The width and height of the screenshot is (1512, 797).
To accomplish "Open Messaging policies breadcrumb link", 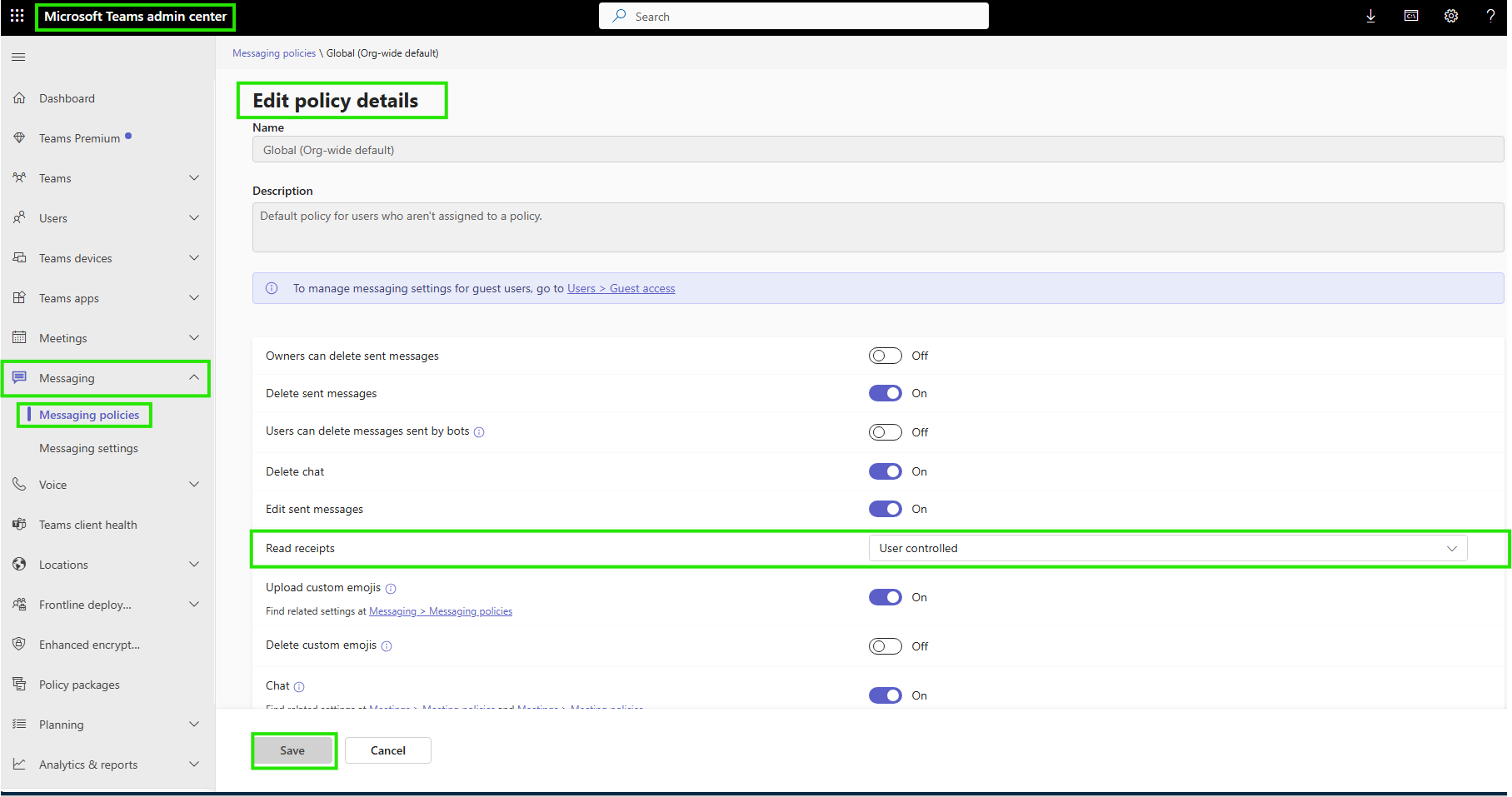I will tap(274, 52).
